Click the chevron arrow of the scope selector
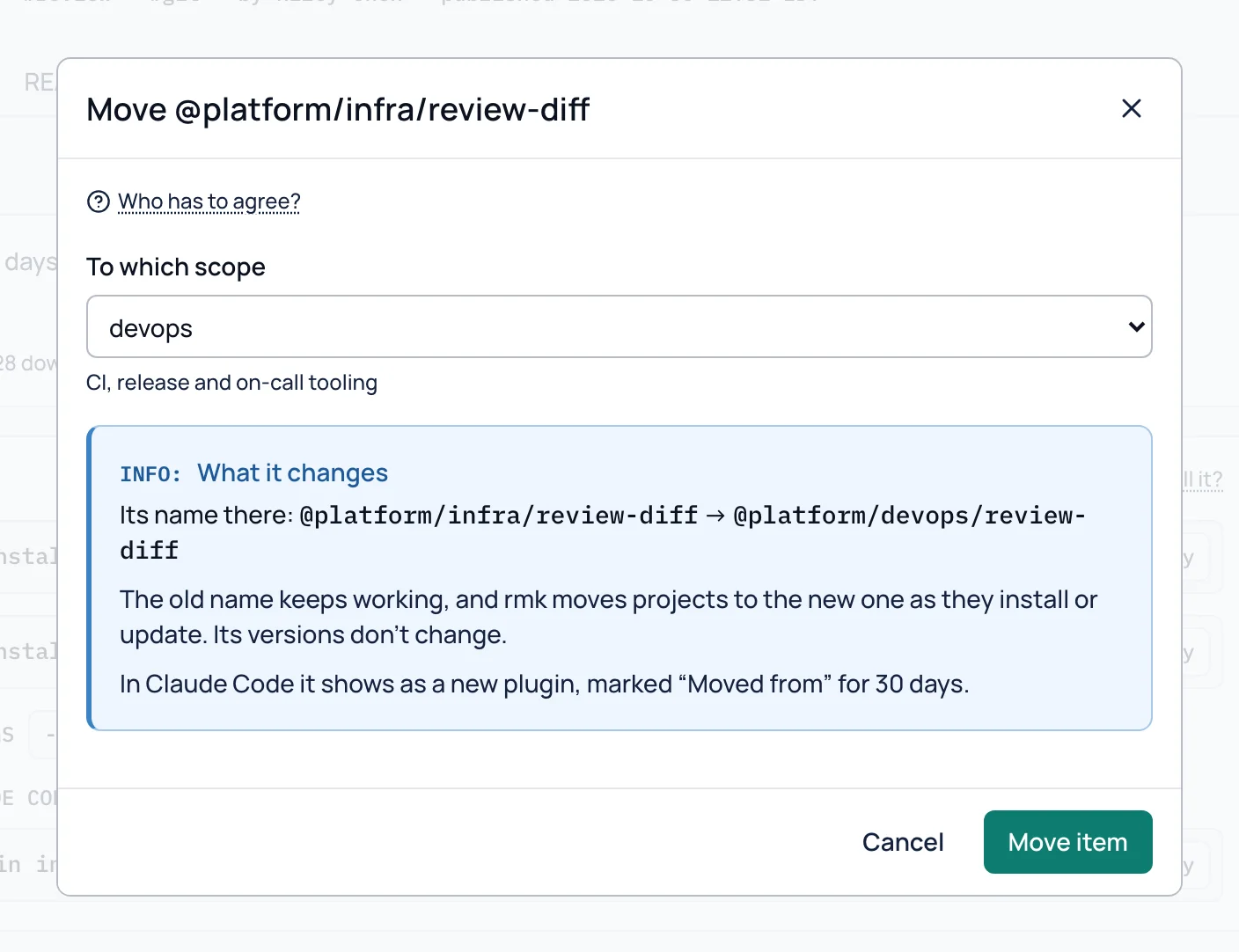 [1136, 326]
